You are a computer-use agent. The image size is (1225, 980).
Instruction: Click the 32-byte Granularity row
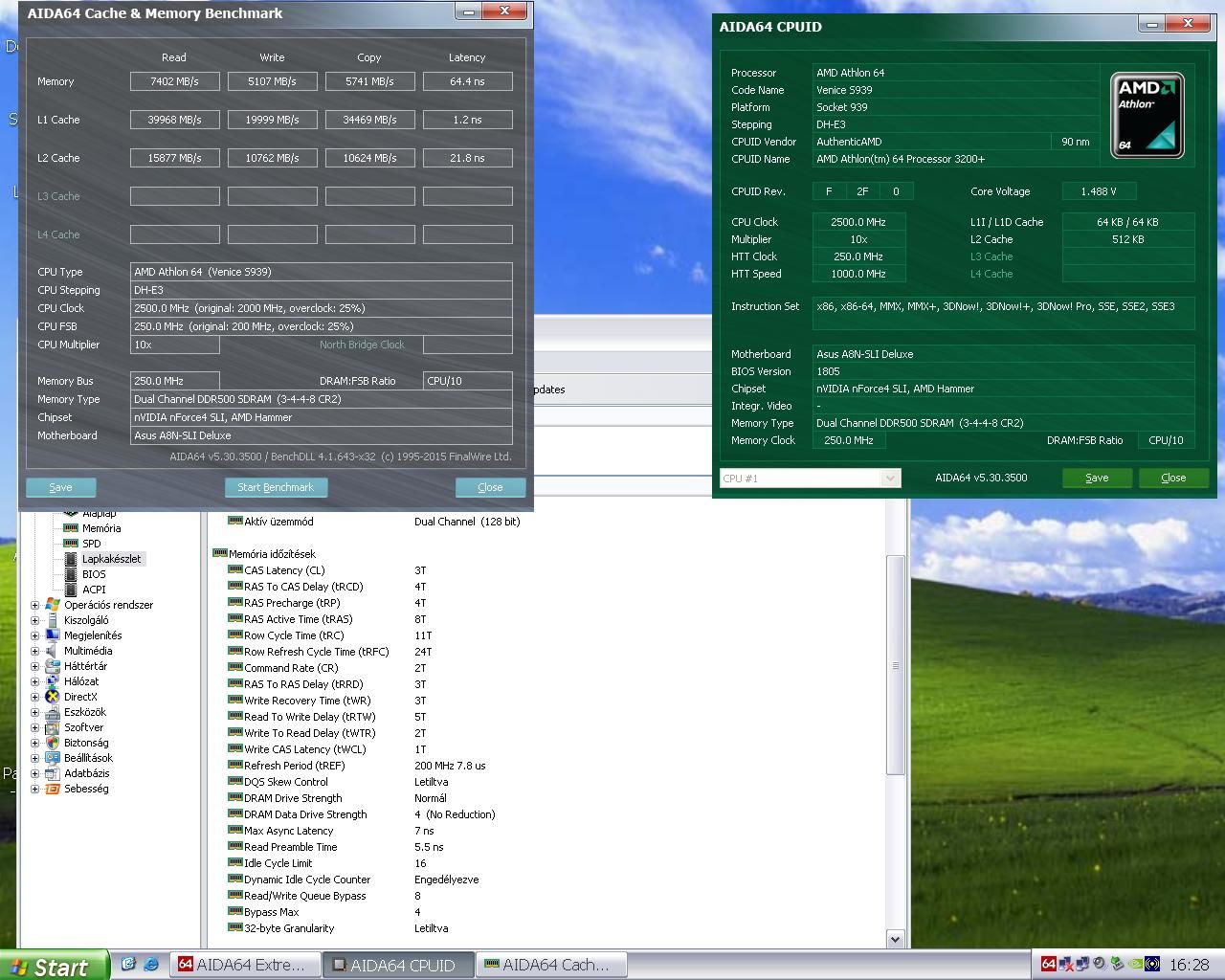click(x=338, y=928)
